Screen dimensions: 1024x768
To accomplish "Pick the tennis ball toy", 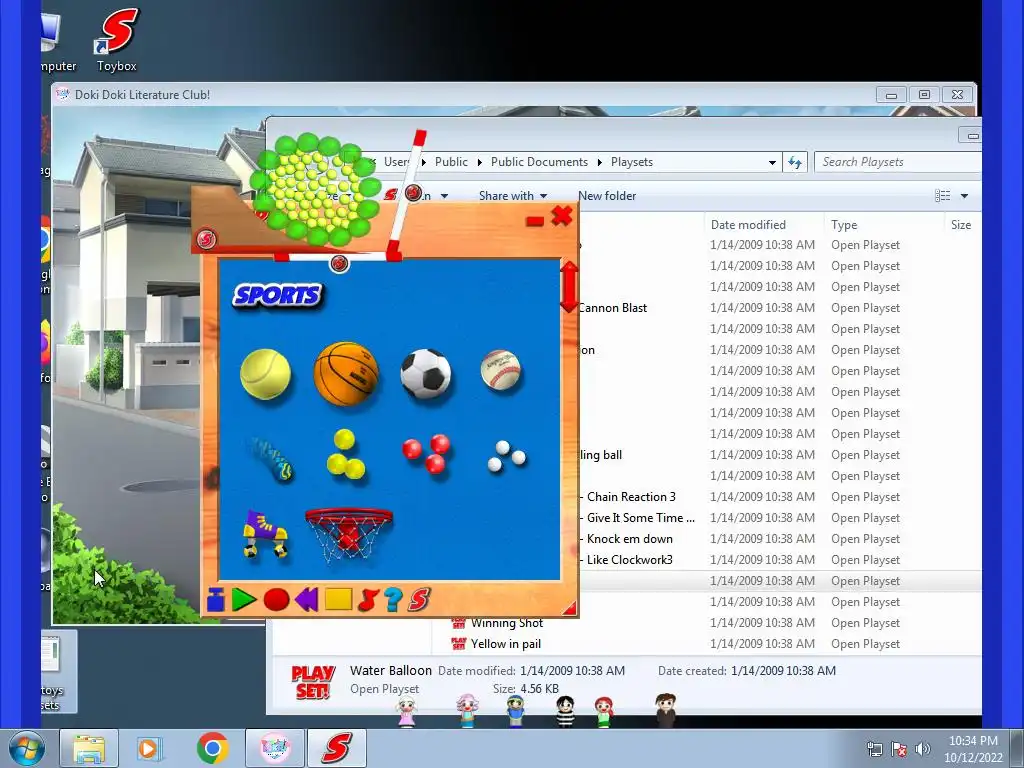I will click(265, 374).
